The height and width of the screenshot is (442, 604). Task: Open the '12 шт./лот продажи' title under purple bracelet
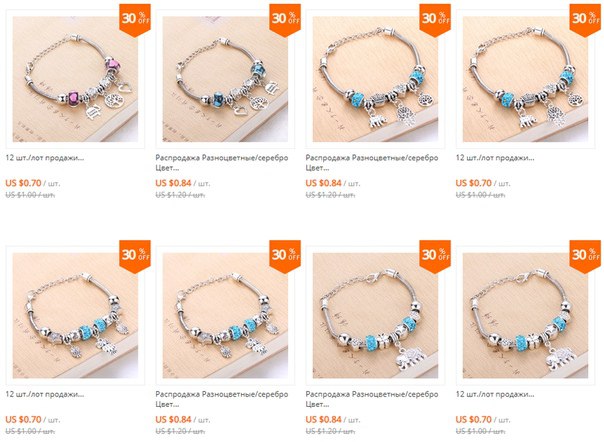(45, 158)
